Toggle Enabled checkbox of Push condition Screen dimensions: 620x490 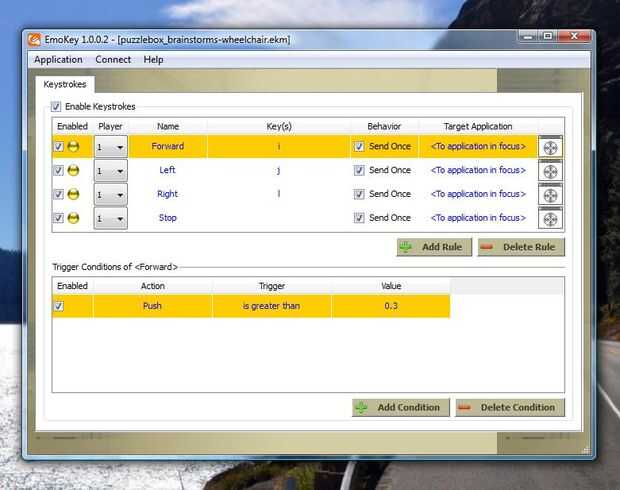click(x=59, y=306)
